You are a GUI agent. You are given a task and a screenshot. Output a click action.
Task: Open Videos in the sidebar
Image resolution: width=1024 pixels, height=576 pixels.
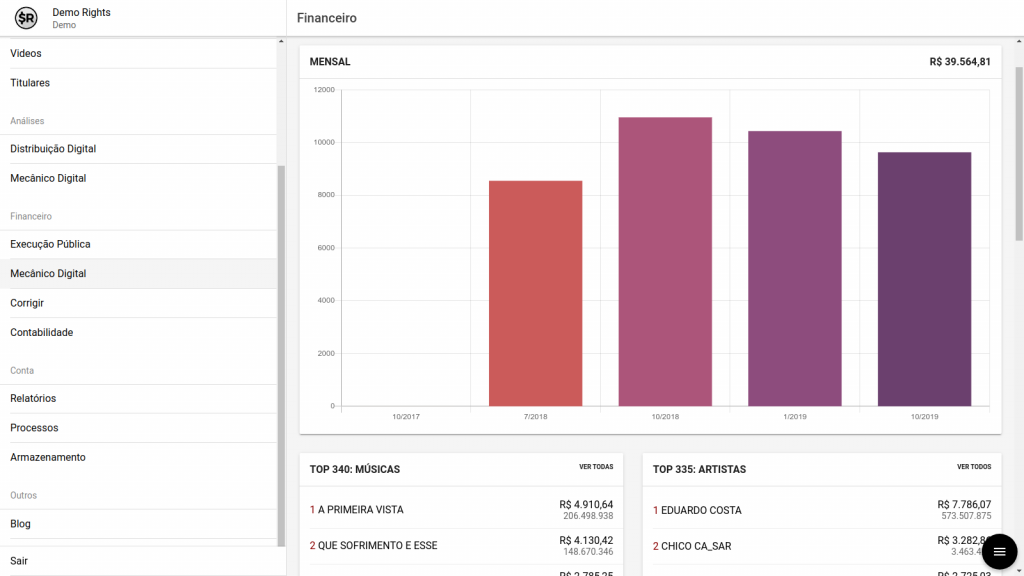tap(26, 53)
